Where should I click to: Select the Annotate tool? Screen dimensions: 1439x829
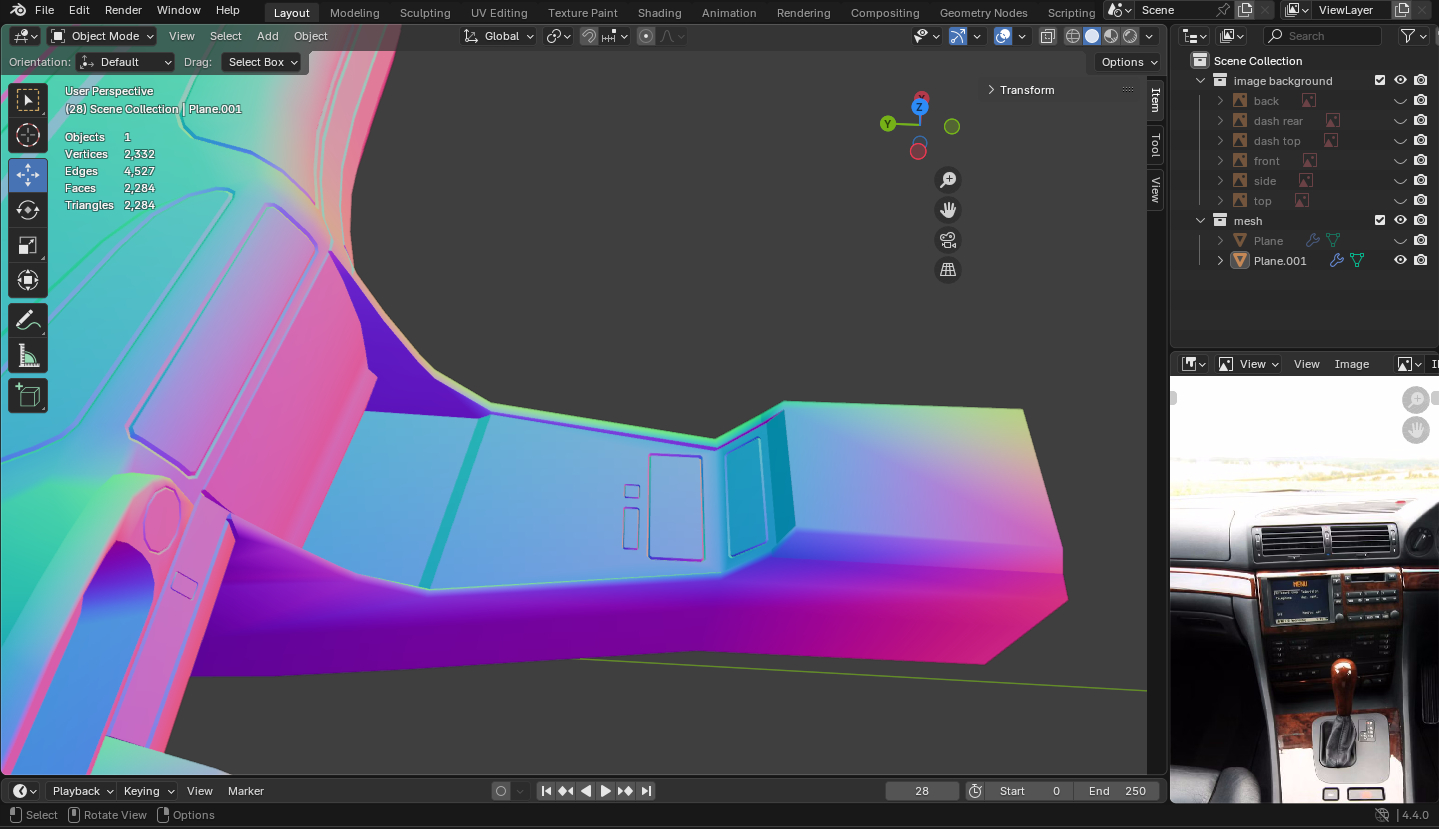pos(28,321)
